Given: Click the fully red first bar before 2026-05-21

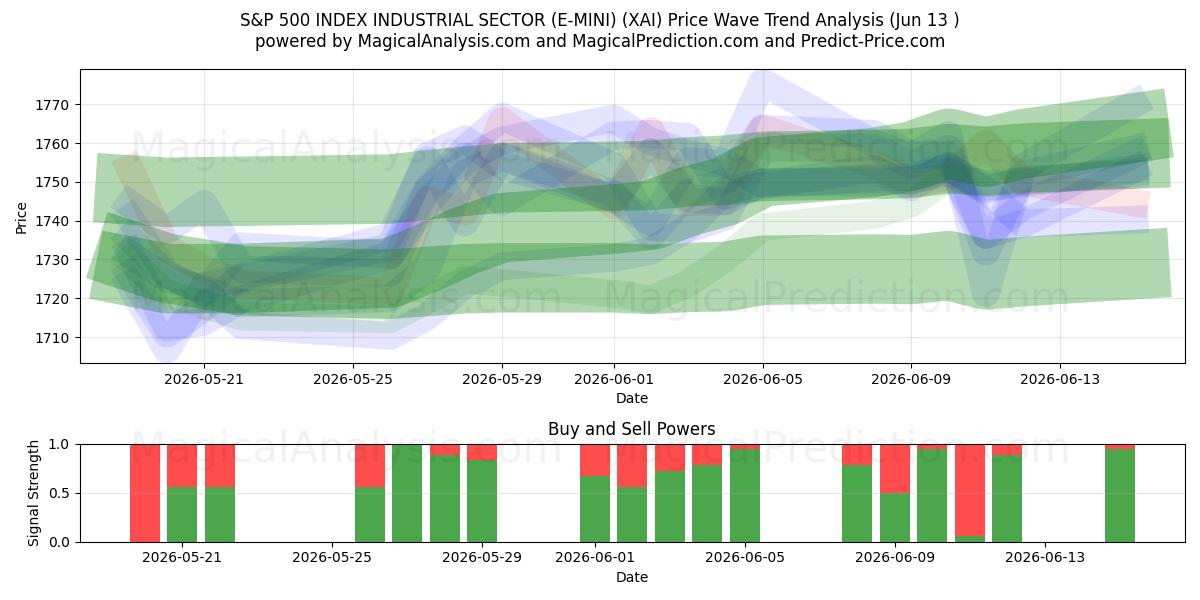Looking at the screenshot, I should (x=145, y=493).
